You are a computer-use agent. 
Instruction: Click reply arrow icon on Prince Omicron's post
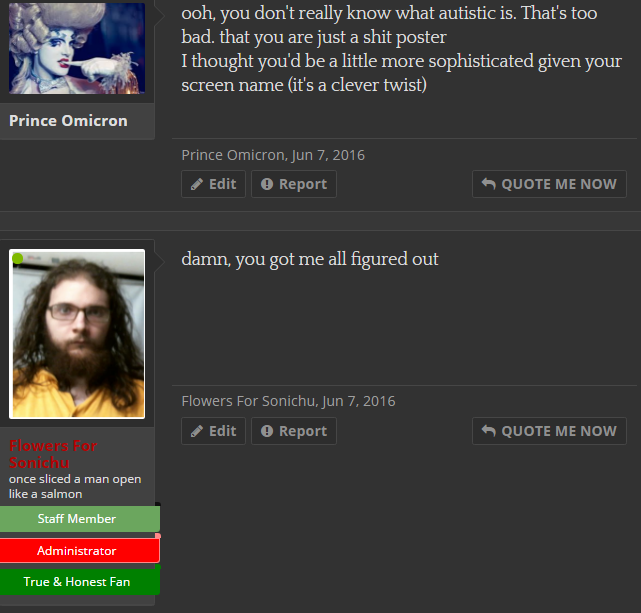tap(489, 184)
